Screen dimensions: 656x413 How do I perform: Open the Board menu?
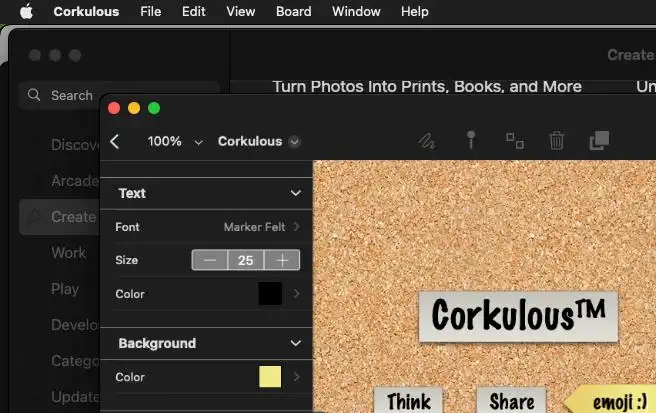[294, 11]
